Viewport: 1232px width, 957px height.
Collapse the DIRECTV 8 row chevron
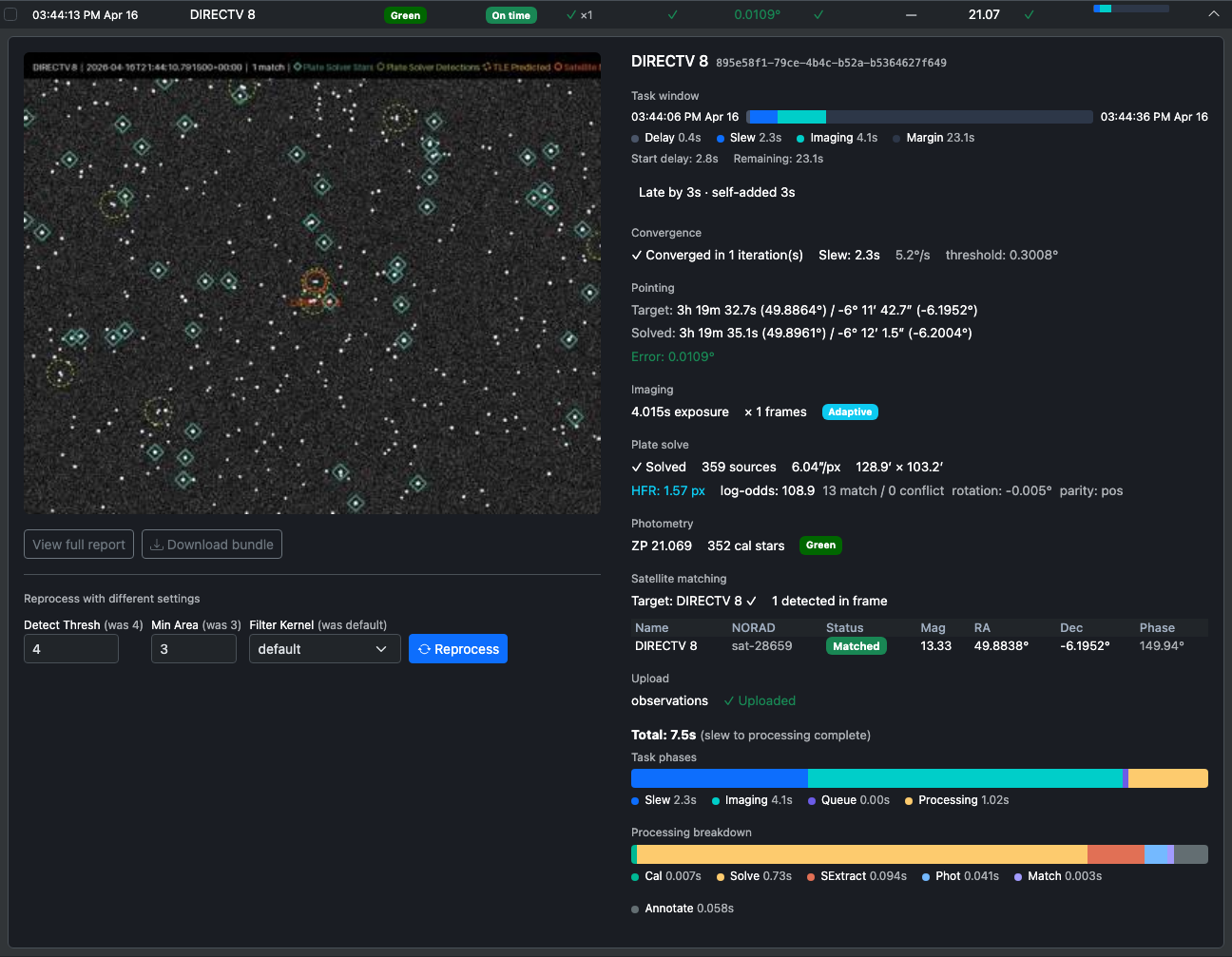coord(1214,14)
